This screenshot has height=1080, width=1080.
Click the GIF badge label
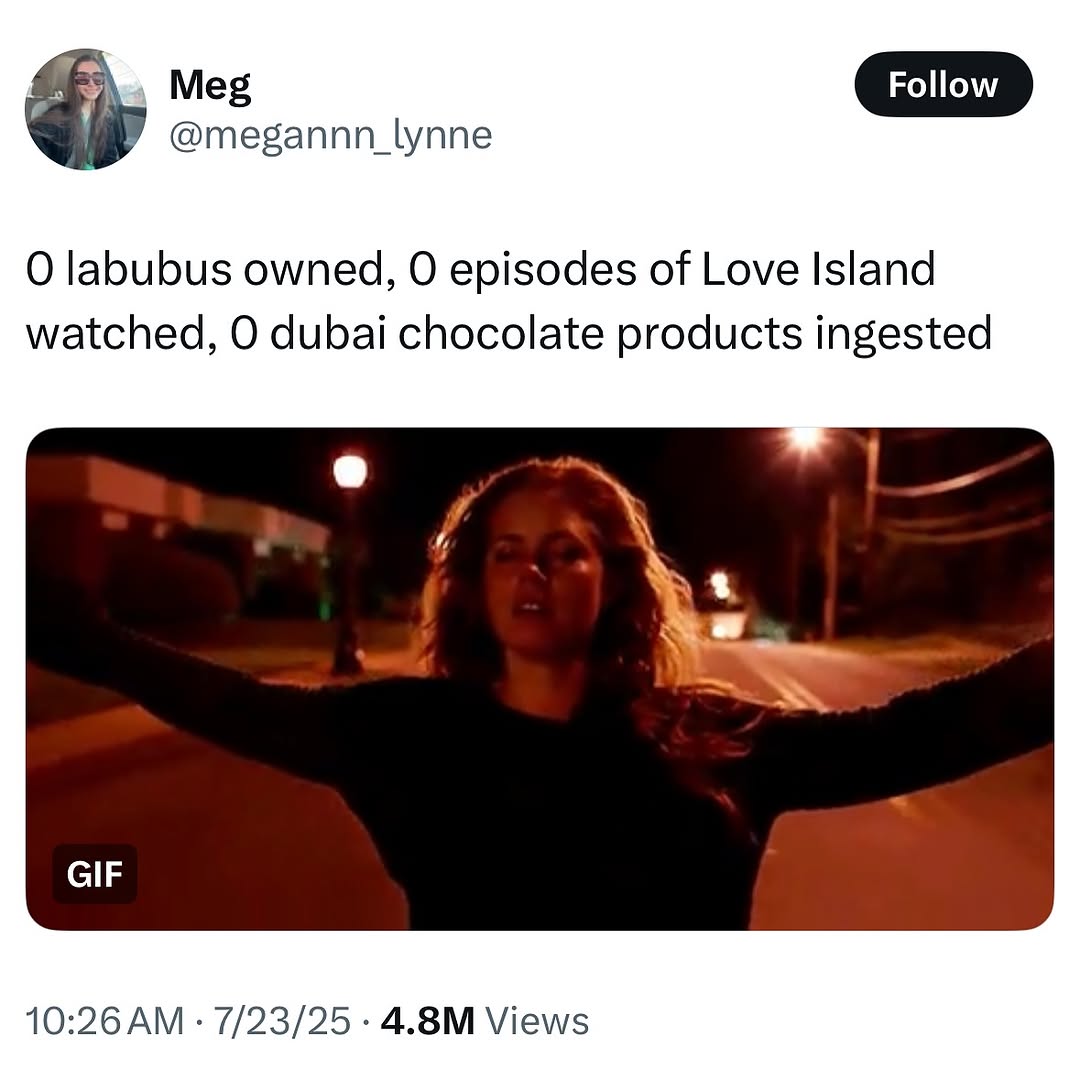[95, 874]
